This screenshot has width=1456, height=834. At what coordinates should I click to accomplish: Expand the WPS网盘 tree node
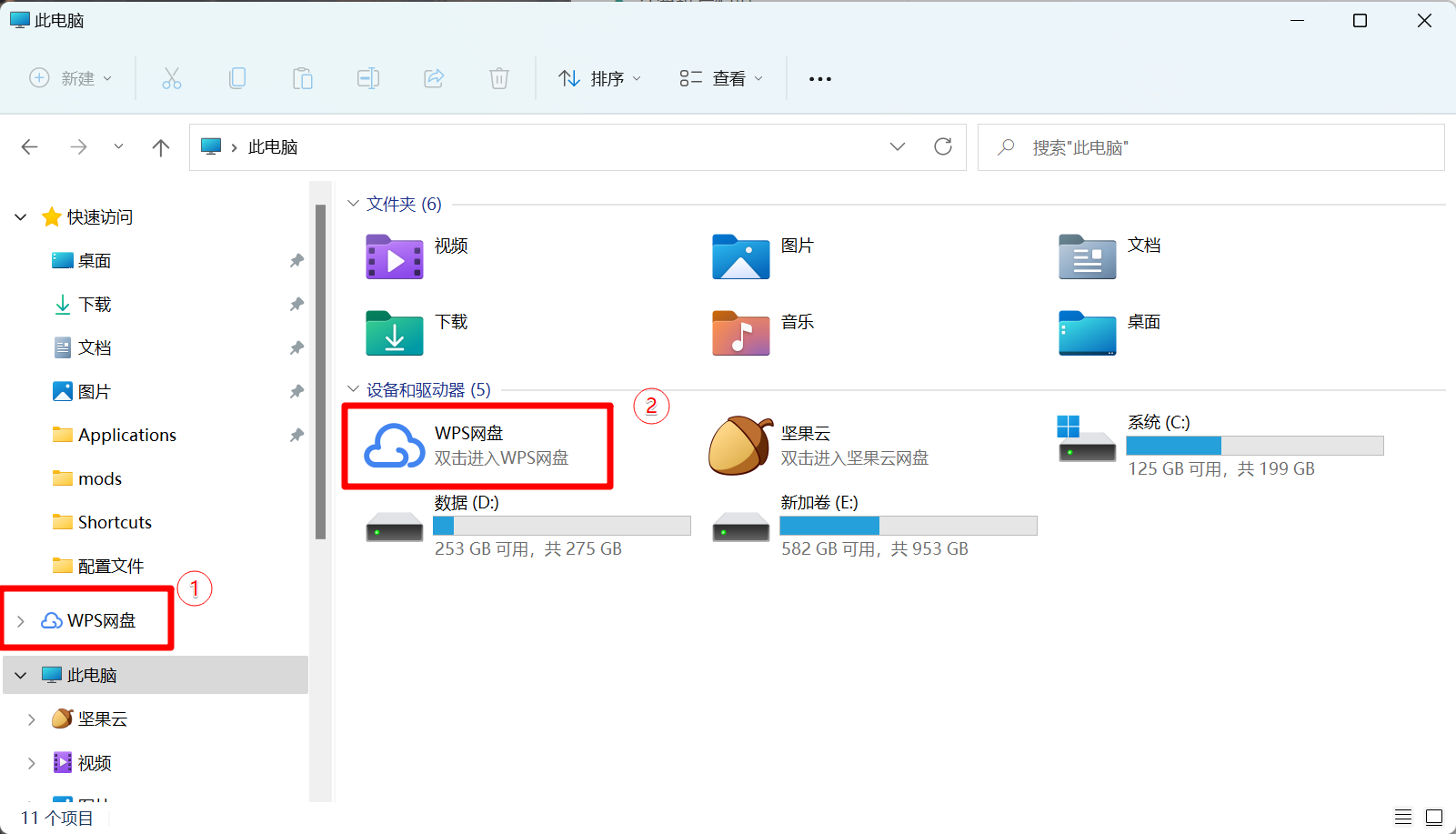pyautogui.click(x=21, y=621)
